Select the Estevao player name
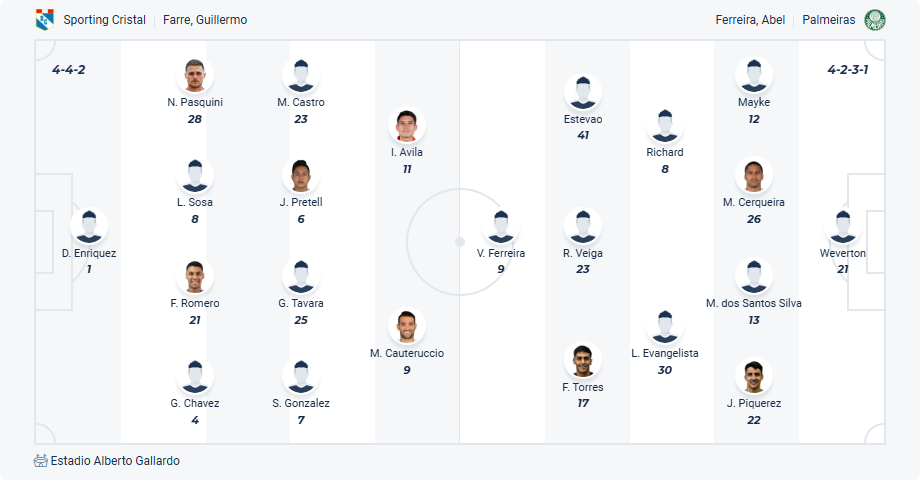The image size is (923, 484). (x=583, y=119)
